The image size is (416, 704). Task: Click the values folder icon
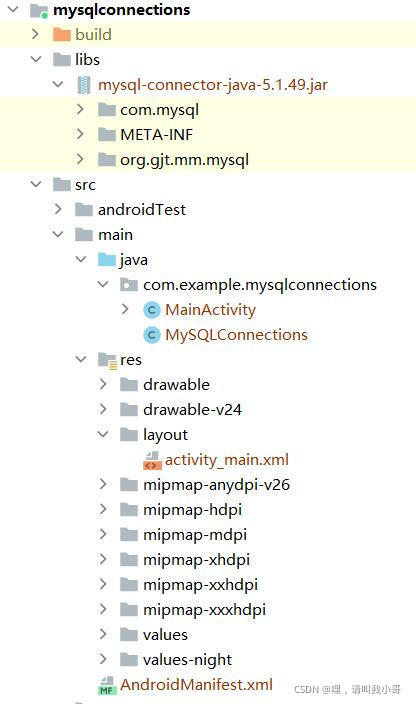pyautogui.click(x=129, y=635)
